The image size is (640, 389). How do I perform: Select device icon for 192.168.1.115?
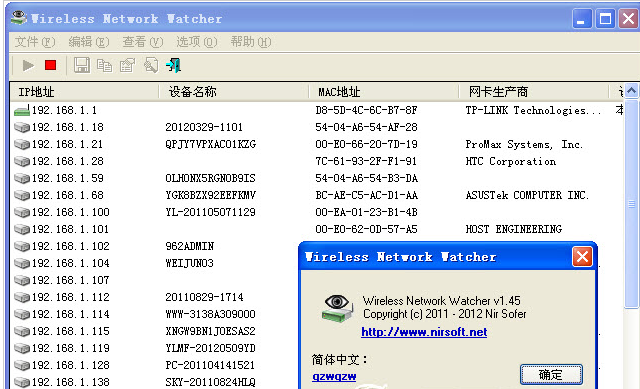click(22, 331)
